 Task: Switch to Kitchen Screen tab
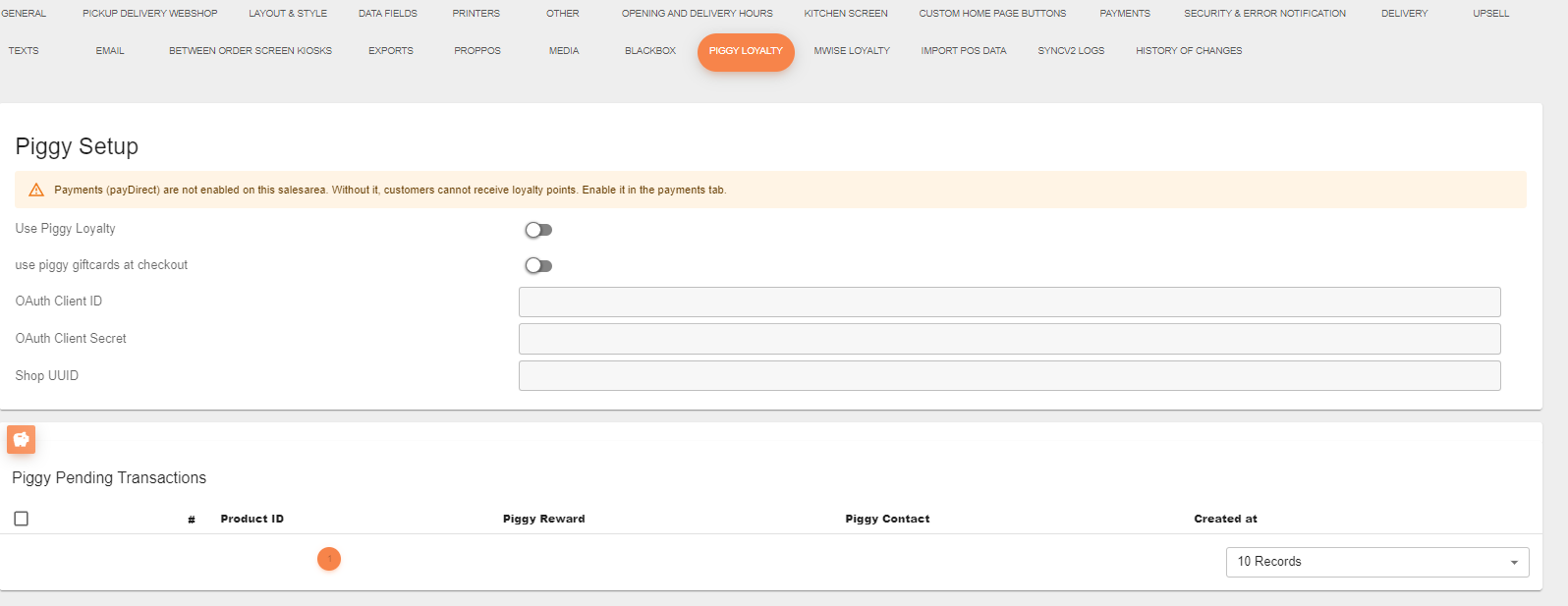pyautogui.click(x=846, y=14)
